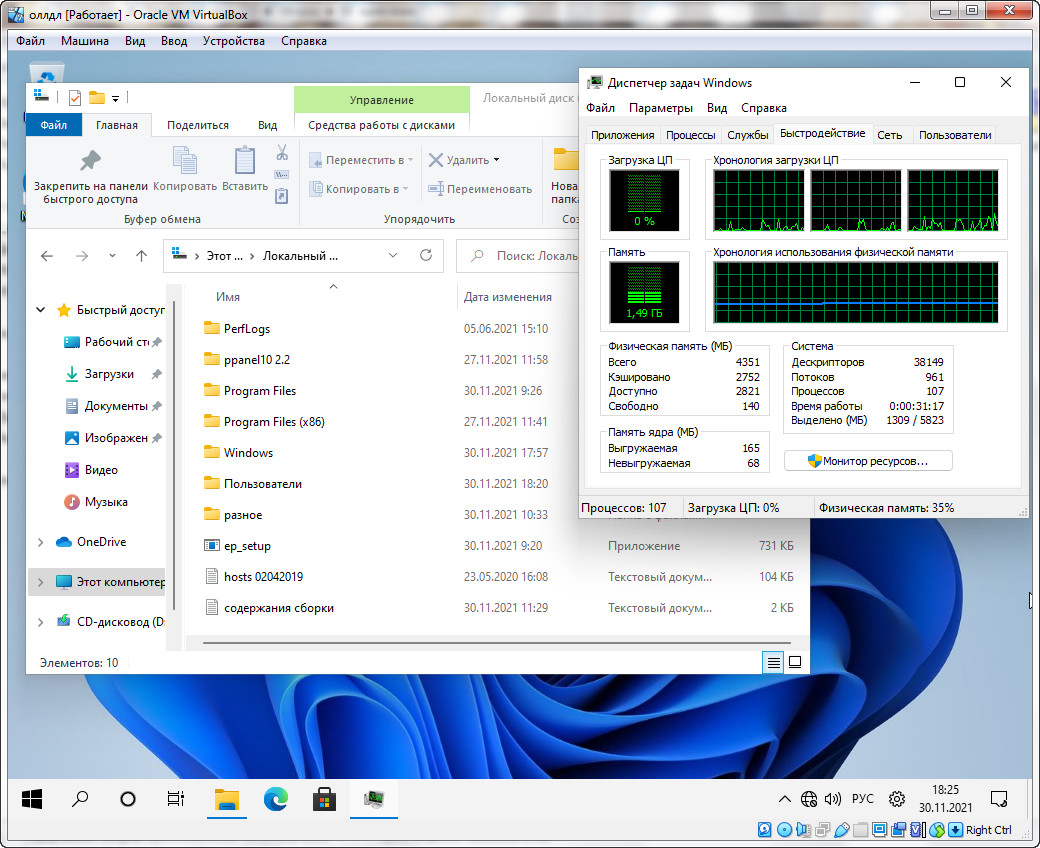The image size is (1040, 848).
Task: Open Параметры menu in Task Manager
Action: (661, 108)
